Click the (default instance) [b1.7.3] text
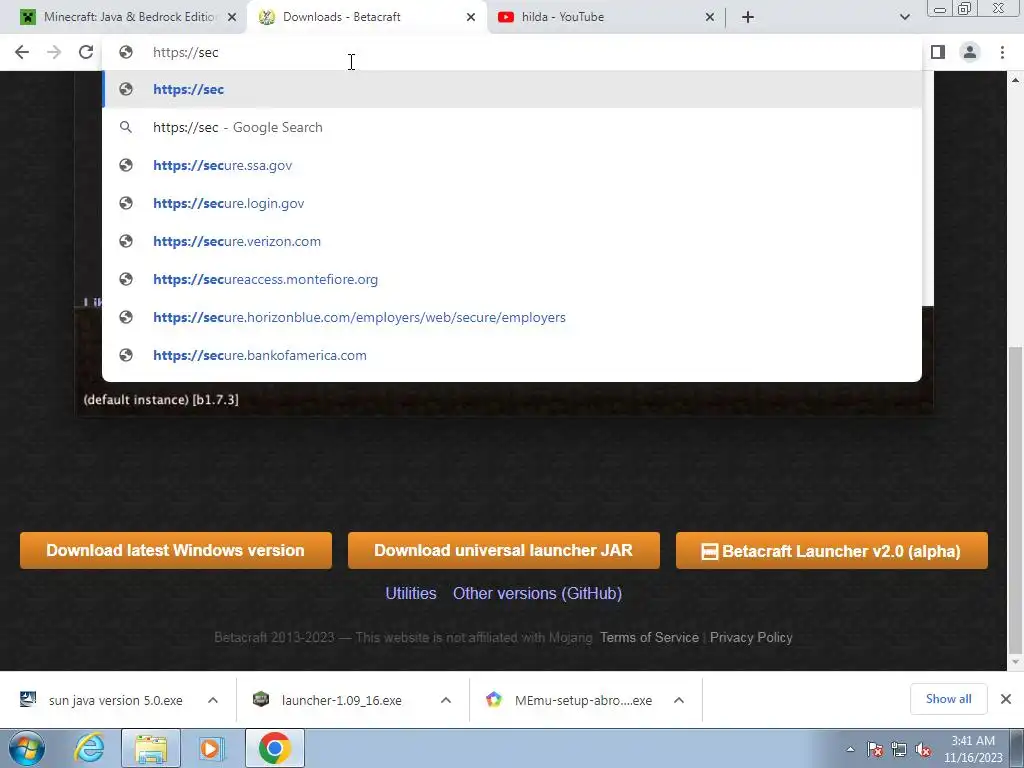This screenshot has width=1024, height=768. click(161, 400)
